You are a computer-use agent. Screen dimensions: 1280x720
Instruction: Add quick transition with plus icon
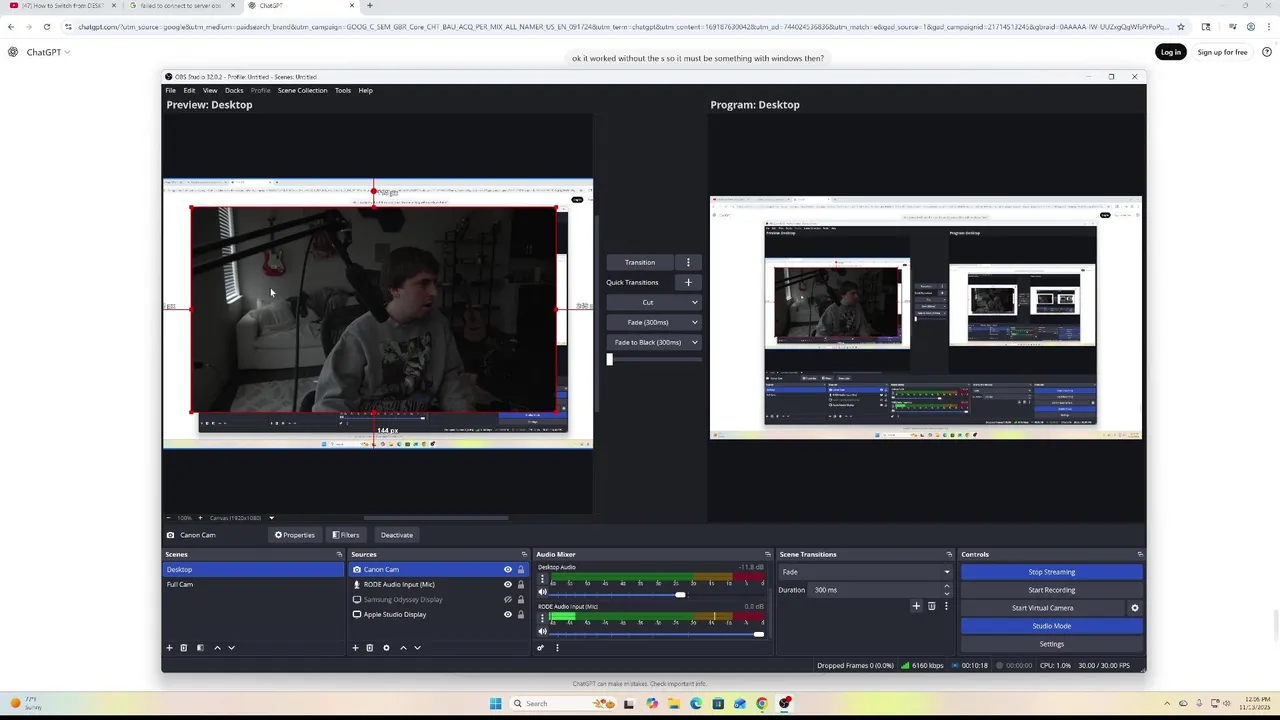[688, 282]
